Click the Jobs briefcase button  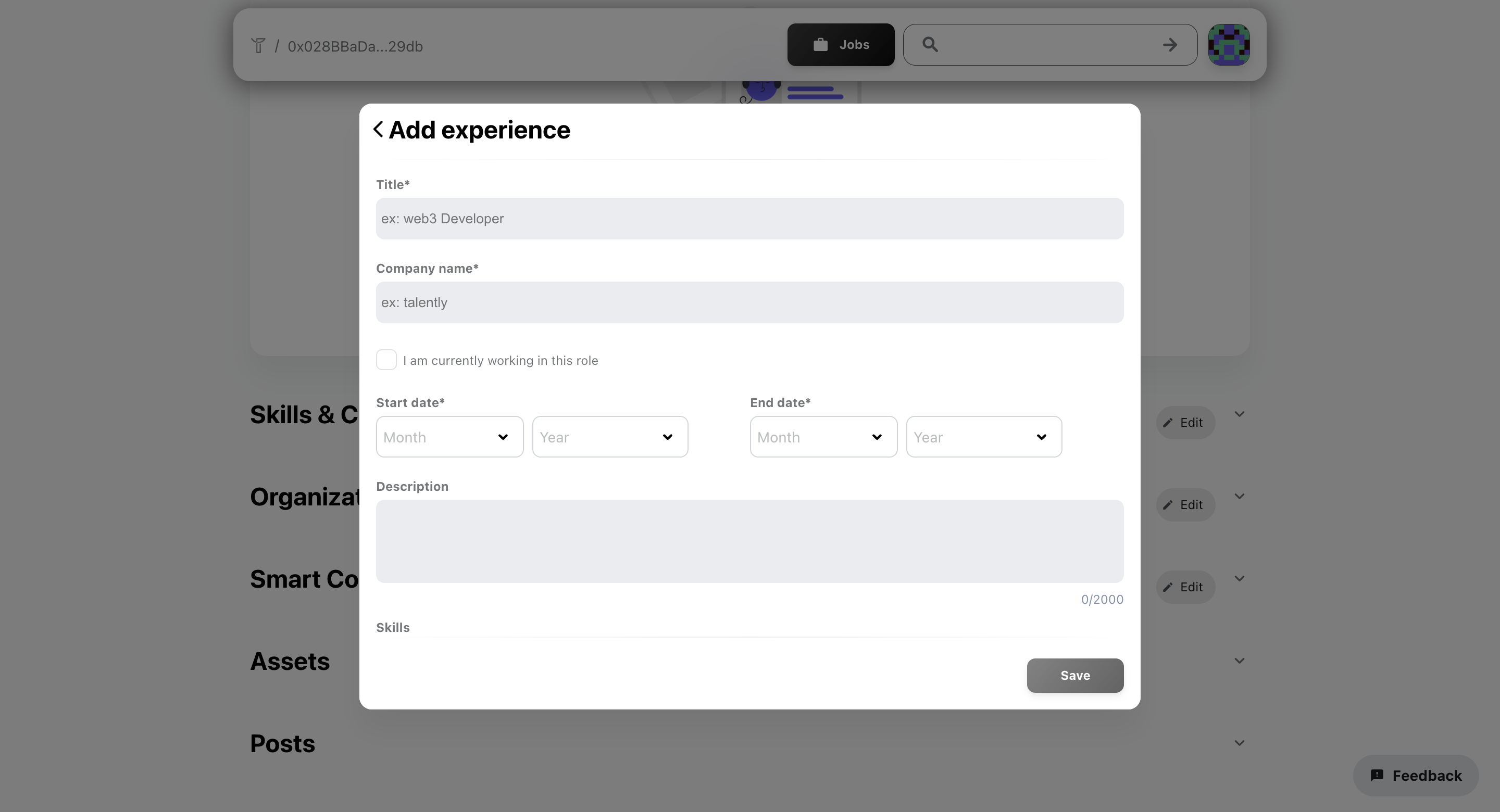[840, 45]
